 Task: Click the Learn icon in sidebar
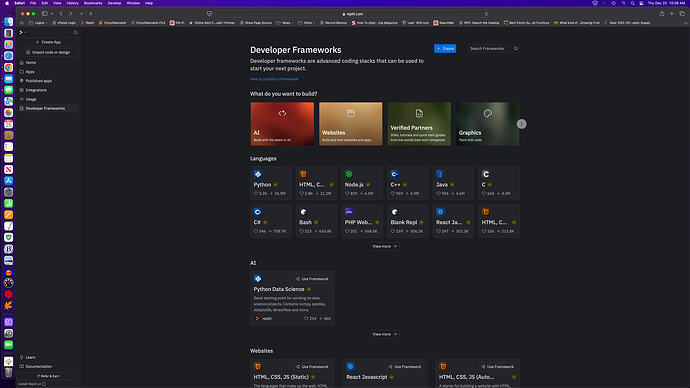22,357
